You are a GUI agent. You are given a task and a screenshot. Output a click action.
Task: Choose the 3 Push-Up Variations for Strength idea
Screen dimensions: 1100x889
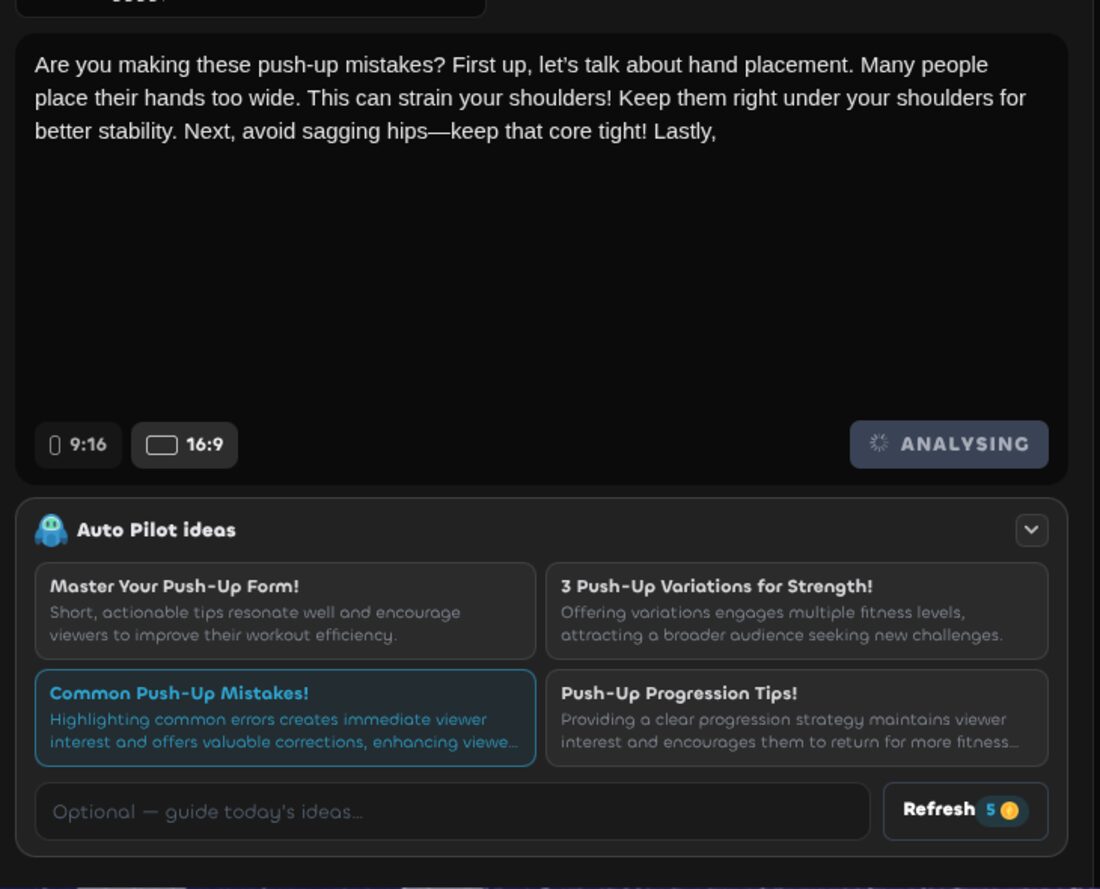797,610
